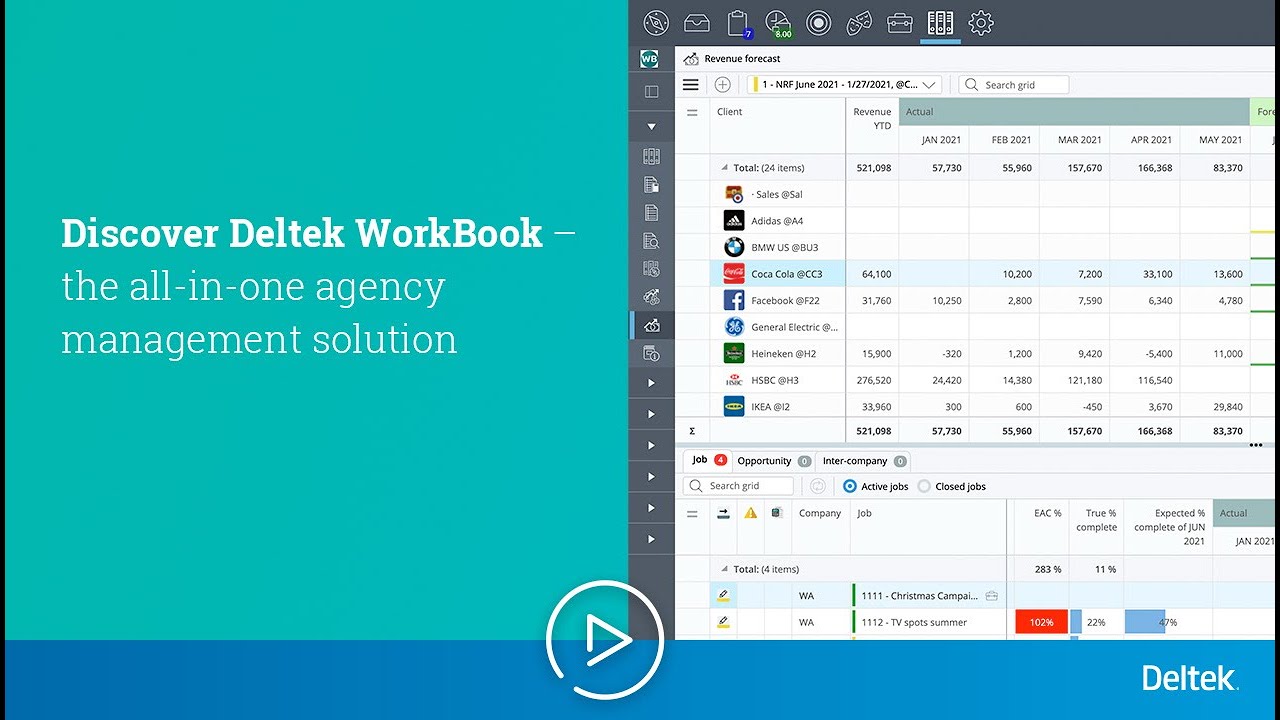1280x720 pixels.
Task: Open the NRF June 2021 forecast dropdown
Action: [845, 85]
